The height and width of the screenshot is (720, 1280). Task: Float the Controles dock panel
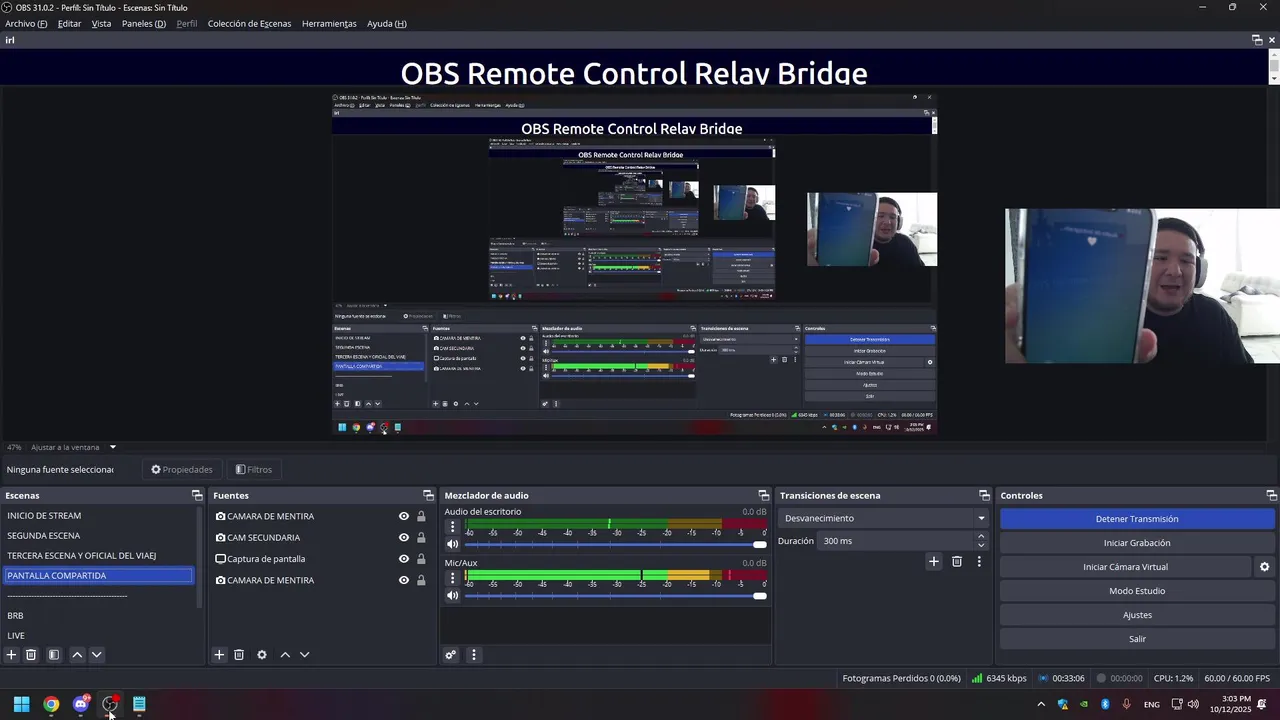[1271, 496]
